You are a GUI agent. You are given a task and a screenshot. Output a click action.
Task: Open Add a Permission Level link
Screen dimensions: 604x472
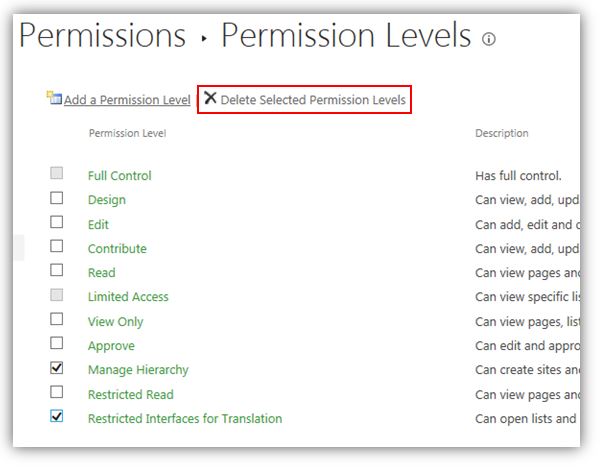pos(127,100)
